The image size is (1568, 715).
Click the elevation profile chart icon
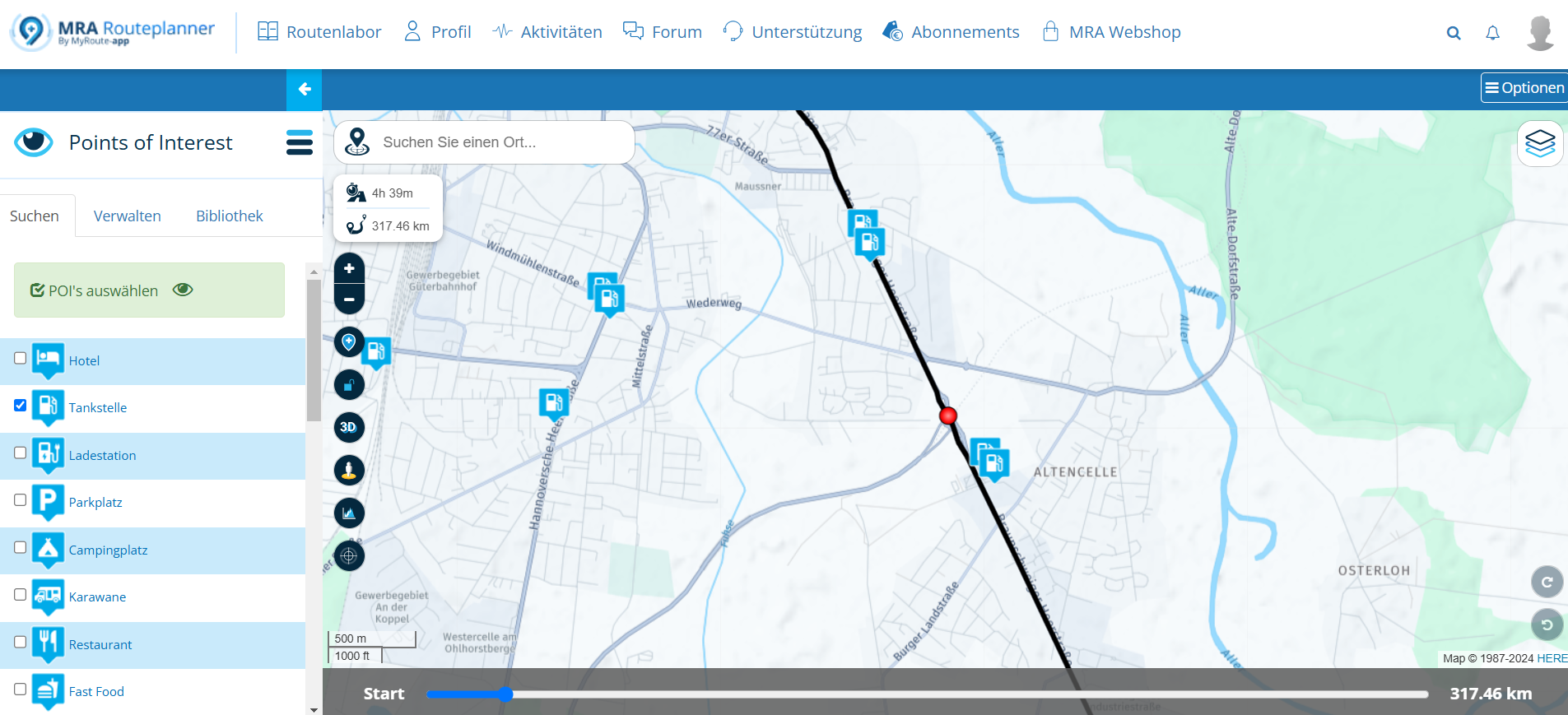pos(349,513)
